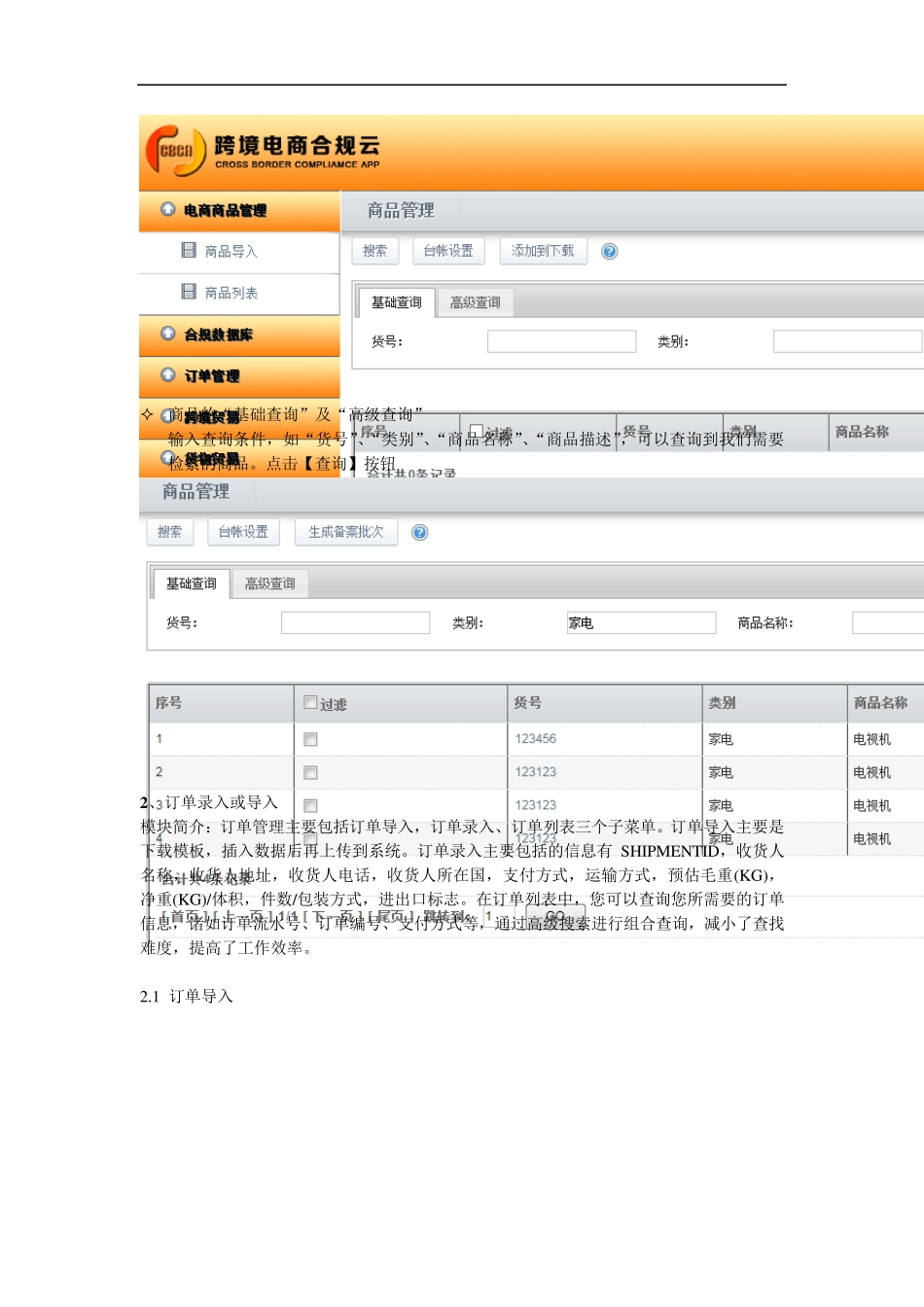Image resolution: width=924 pixels, height=1307 pixels.
Task: Click the CBCA logo in the orange banner
Action: click(176, 151)
